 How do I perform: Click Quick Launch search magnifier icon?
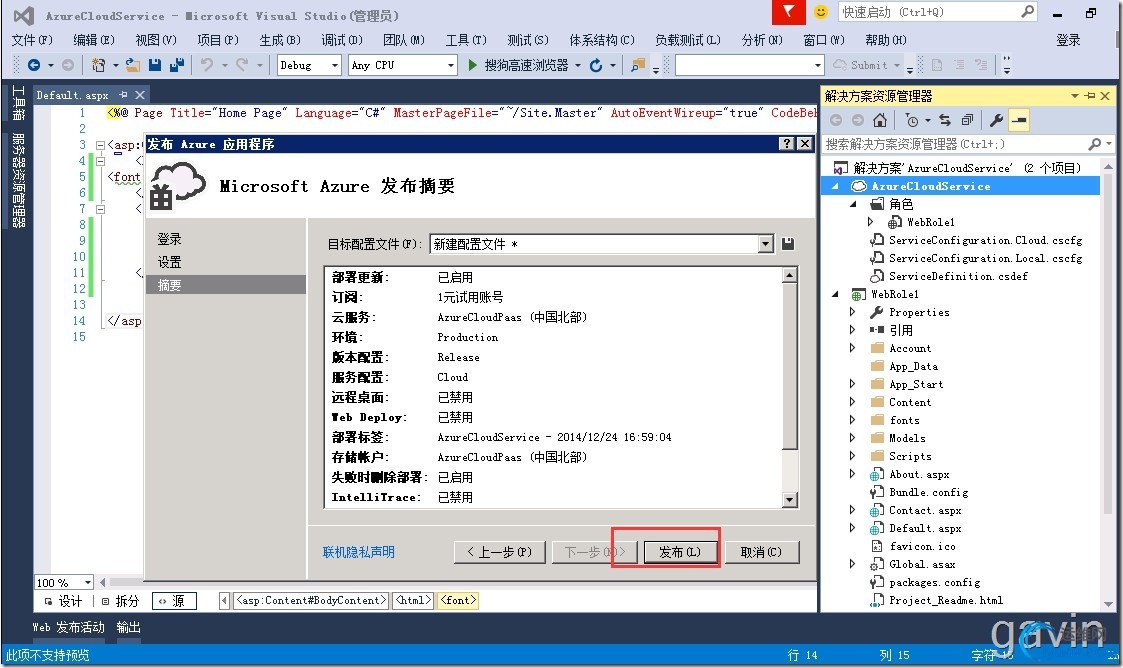coord(1028,11)
